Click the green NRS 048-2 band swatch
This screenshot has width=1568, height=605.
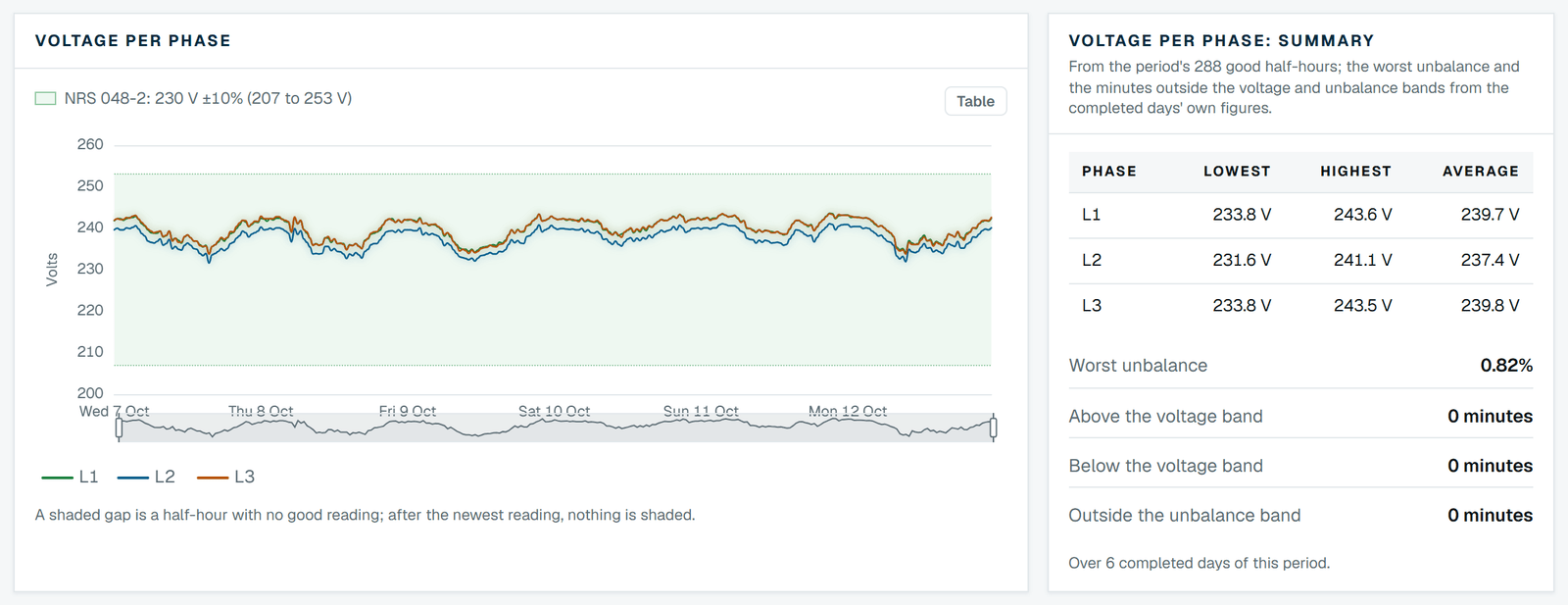coord(45,98)
